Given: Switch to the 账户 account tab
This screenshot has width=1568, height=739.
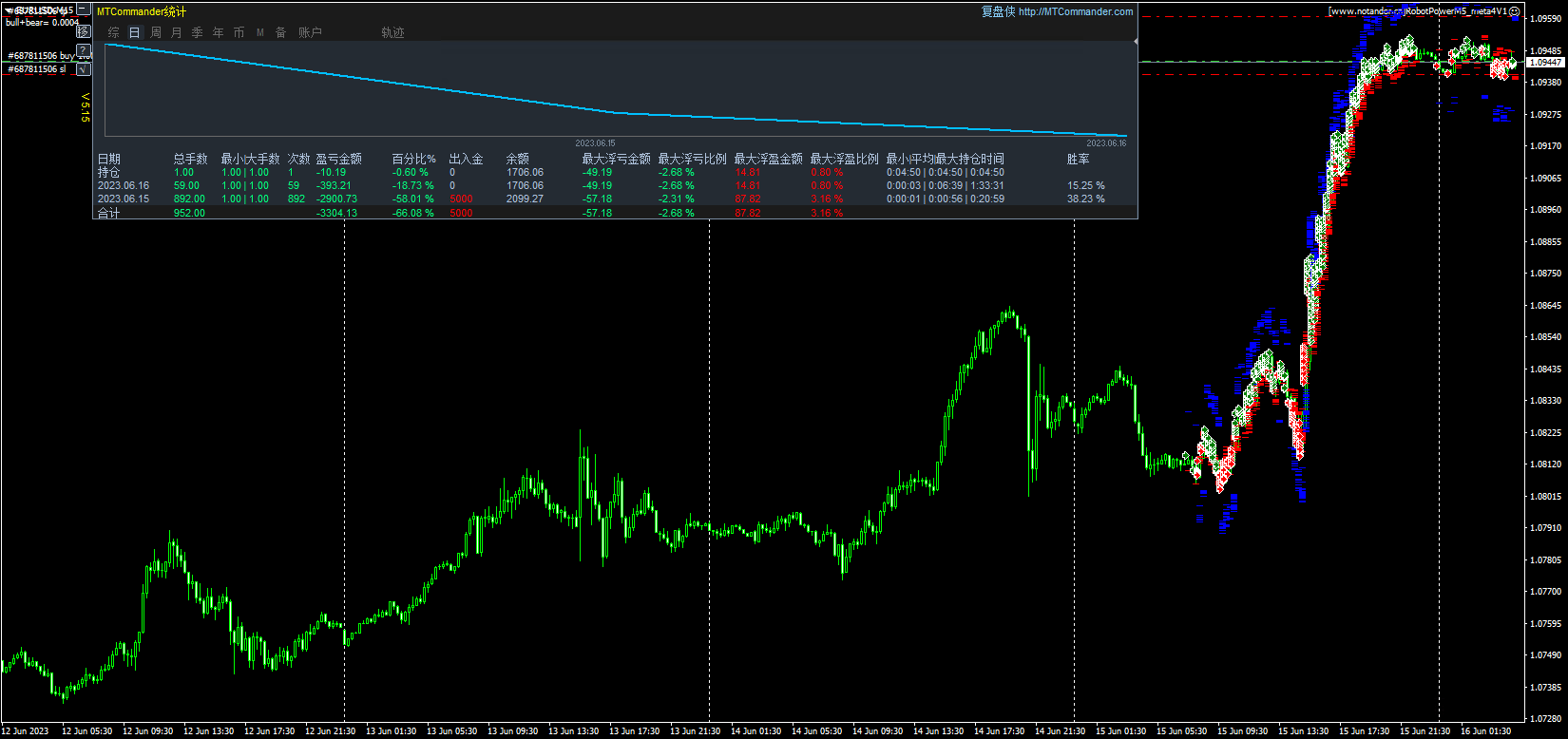Looking at the screenshot, I should click(x=311, y=32).
